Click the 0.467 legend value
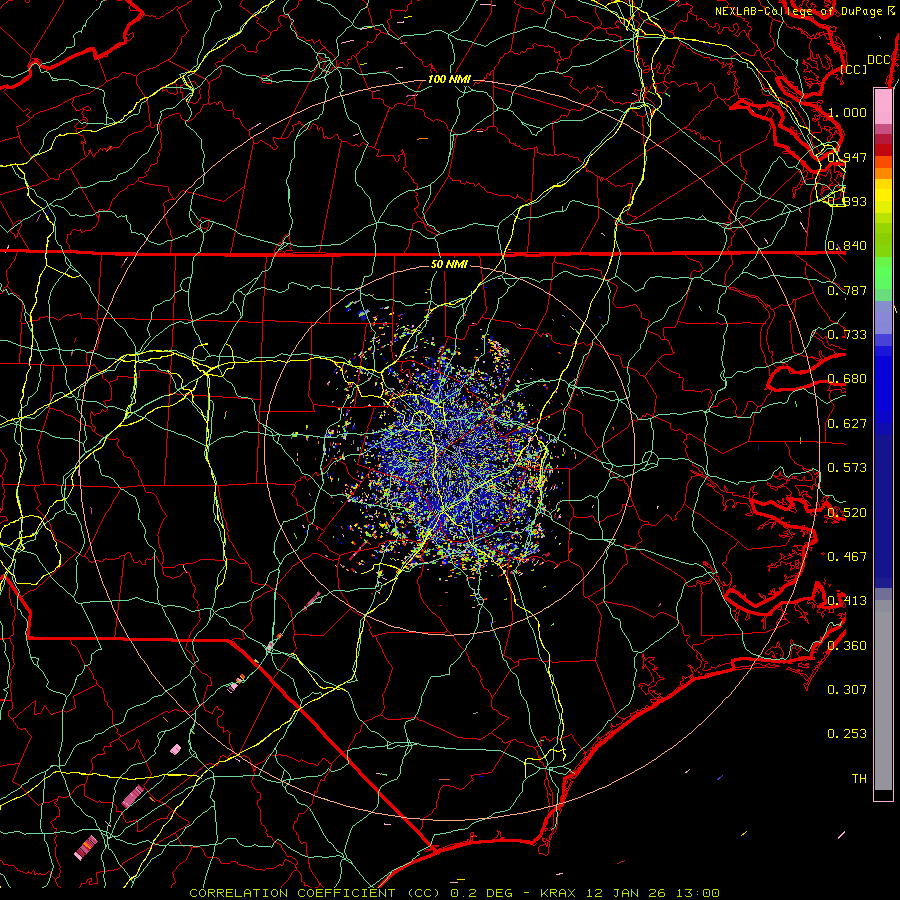This screenshot has height=900, width=900. [847, 556]
